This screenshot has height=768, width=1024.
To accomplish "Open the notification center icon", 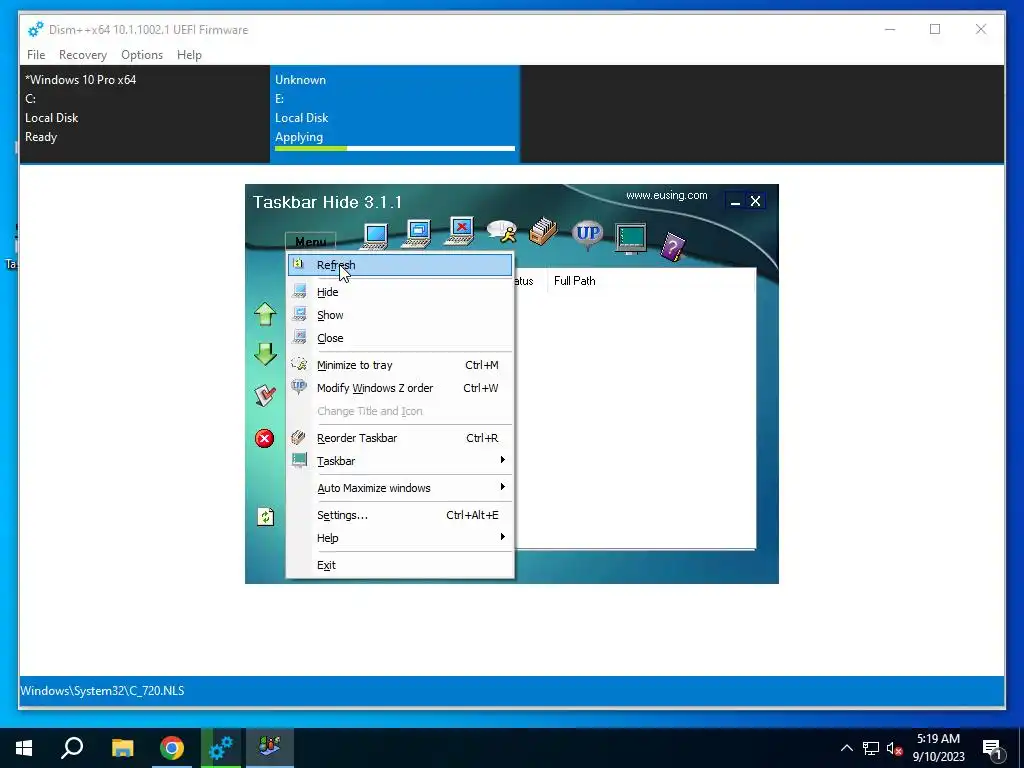I will coord(992,748).
